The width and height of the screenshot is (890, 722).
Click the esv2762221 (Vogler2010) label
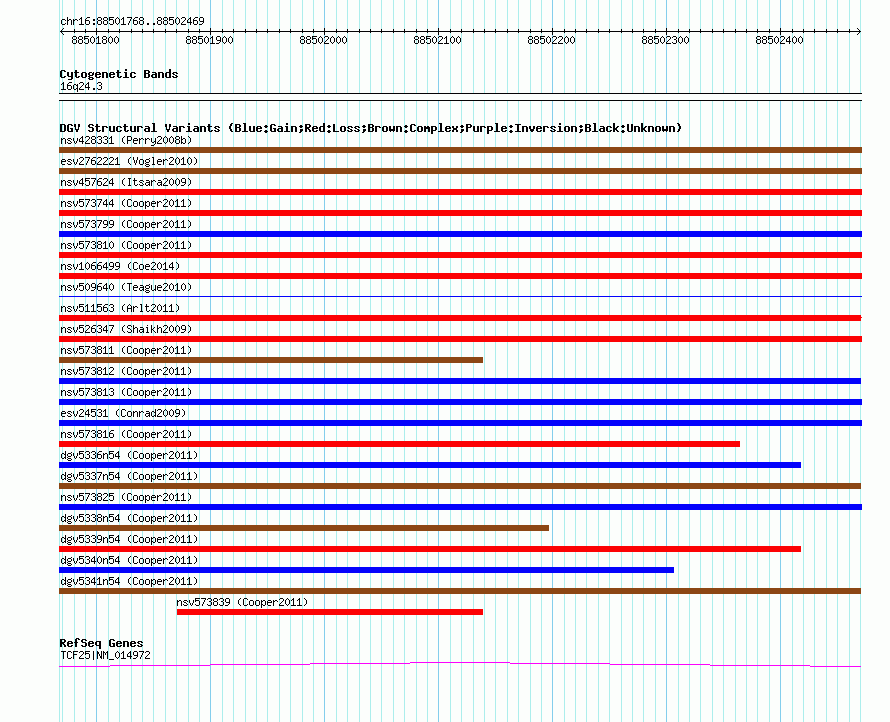coord(129,161)
